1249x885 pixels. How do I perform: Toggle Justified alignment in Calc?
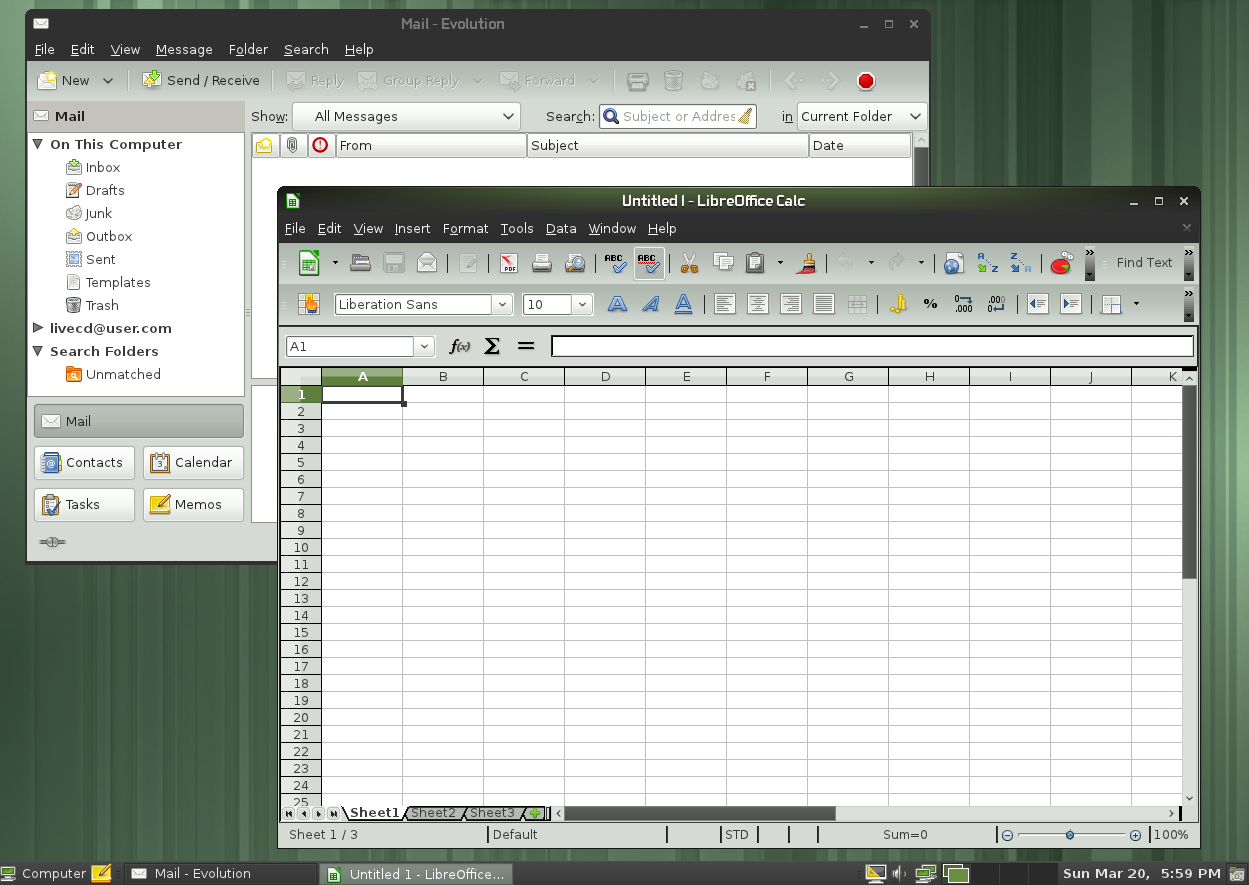pyautogui.click(x=824, y=304)
